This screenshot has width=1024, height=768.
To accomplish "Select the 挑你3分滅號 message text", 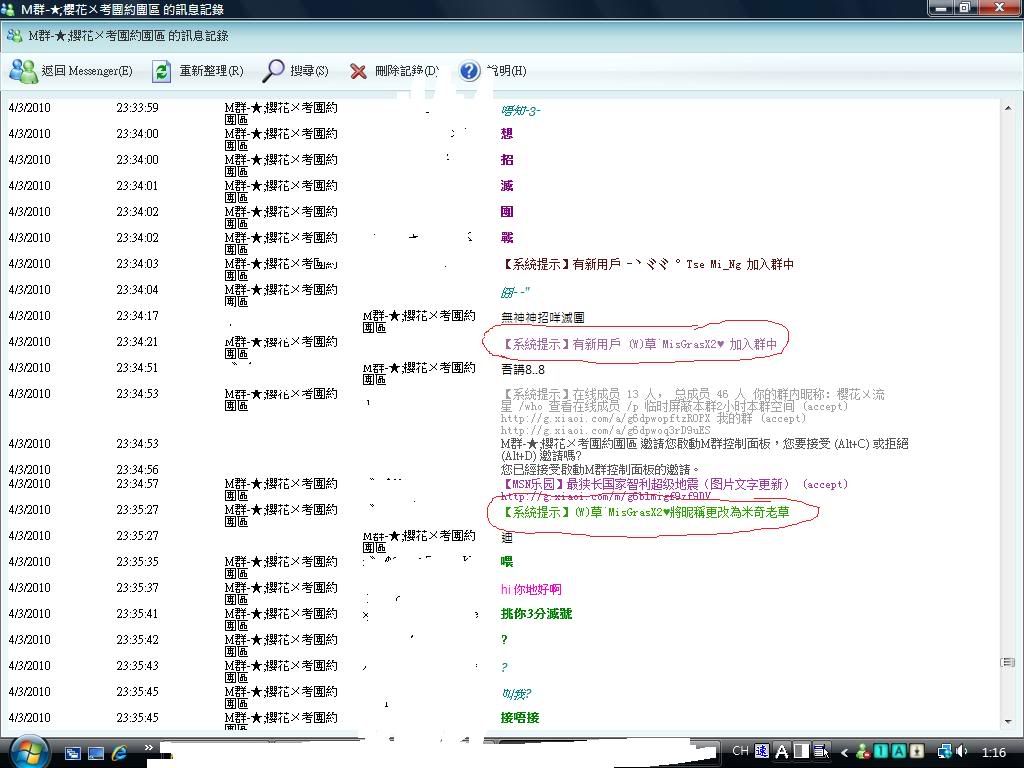I will (536, 614).
